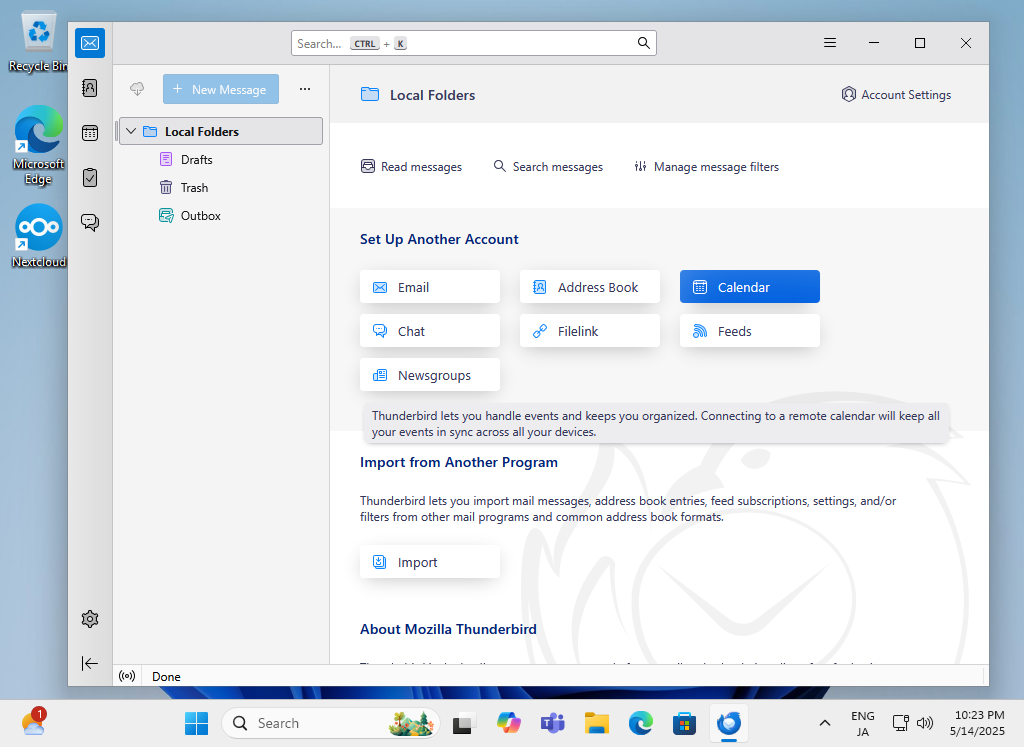Select the Local Folders row

221,131
